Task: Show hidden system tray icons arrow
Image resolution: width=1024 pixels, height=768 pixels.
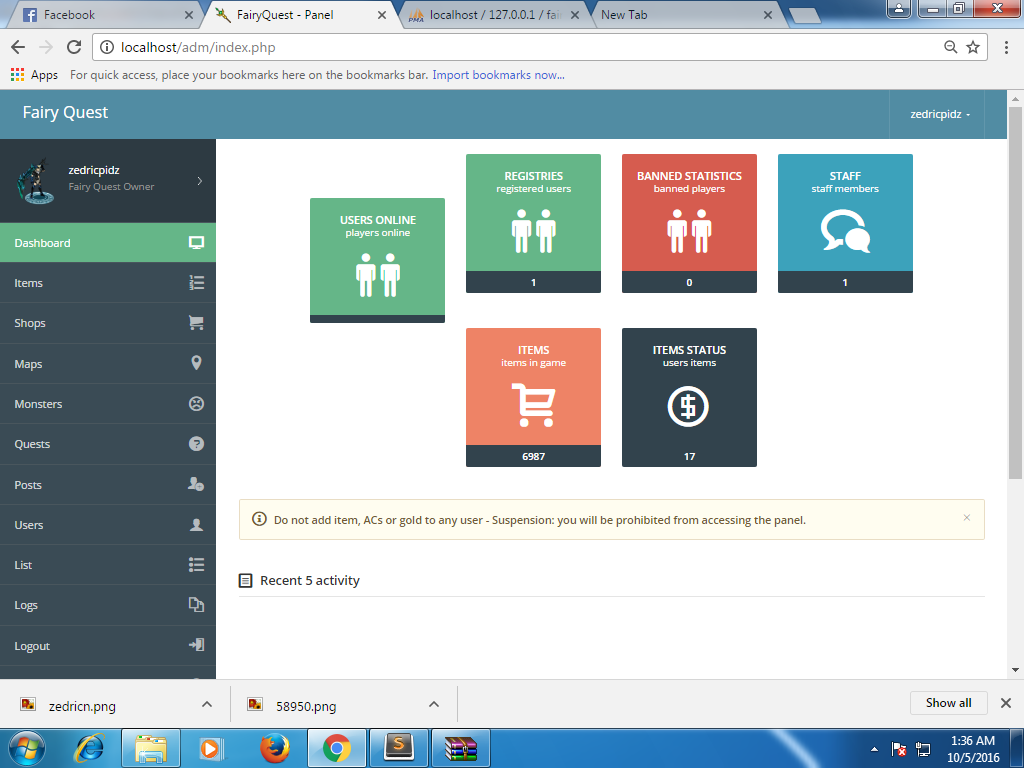Action: tap(874, 749)
